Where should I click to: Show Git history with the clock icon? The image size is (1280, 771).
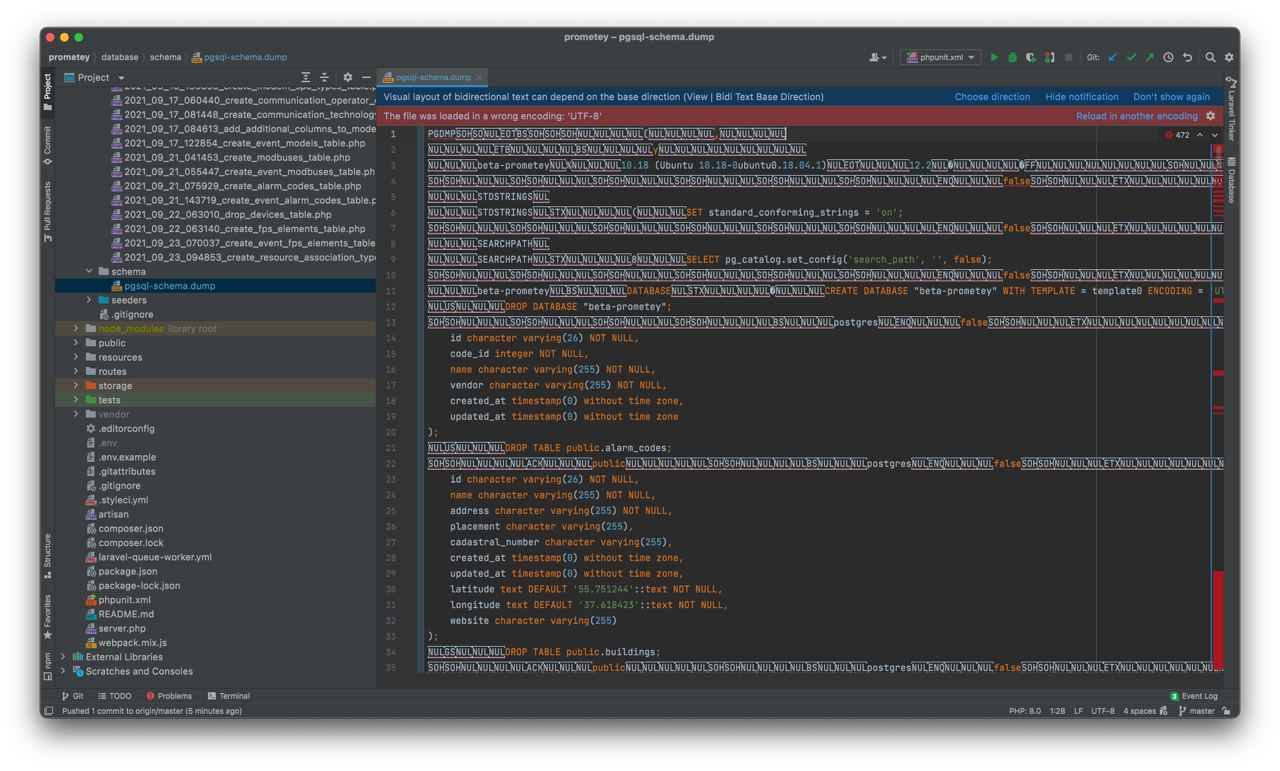pyautogui.click(x=1168, y=58)
